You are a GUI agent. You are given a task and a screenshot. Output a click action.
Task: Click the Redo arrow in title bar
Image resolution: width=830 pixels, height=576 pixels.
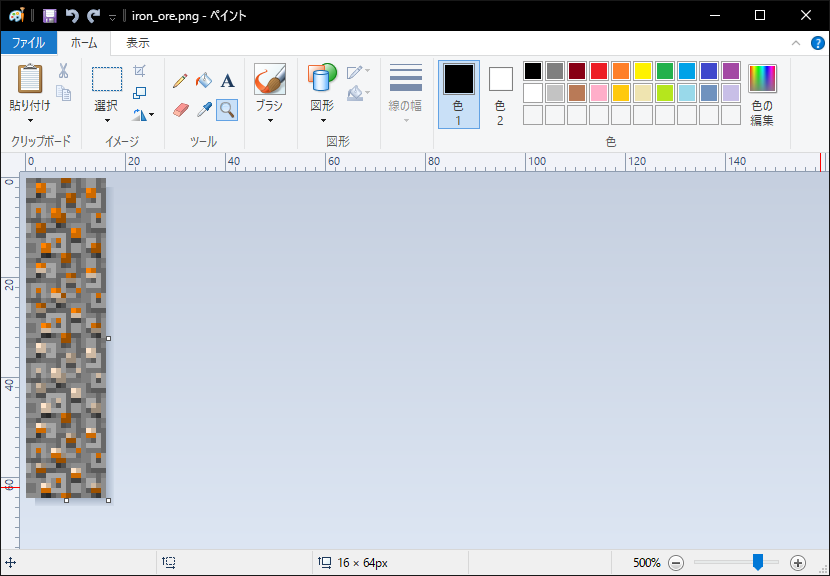(x=94, y=16)
